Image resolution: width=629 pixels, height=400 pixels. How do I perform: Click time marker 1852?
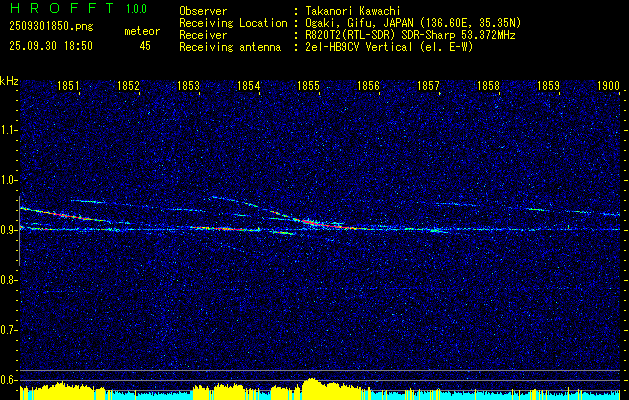(128, 85)
